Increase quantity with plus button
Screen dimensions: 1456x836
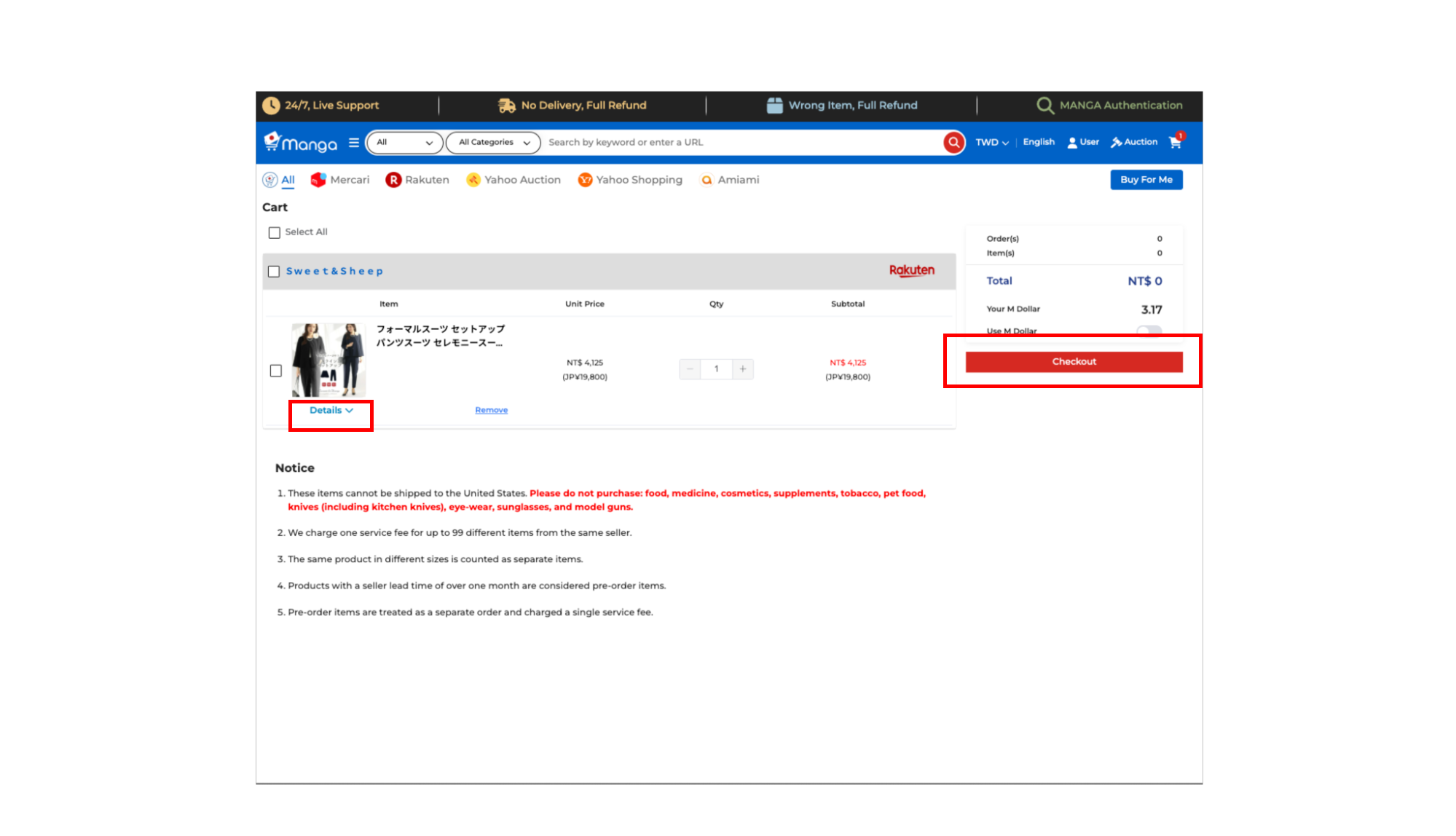click(x=742, y=369)
